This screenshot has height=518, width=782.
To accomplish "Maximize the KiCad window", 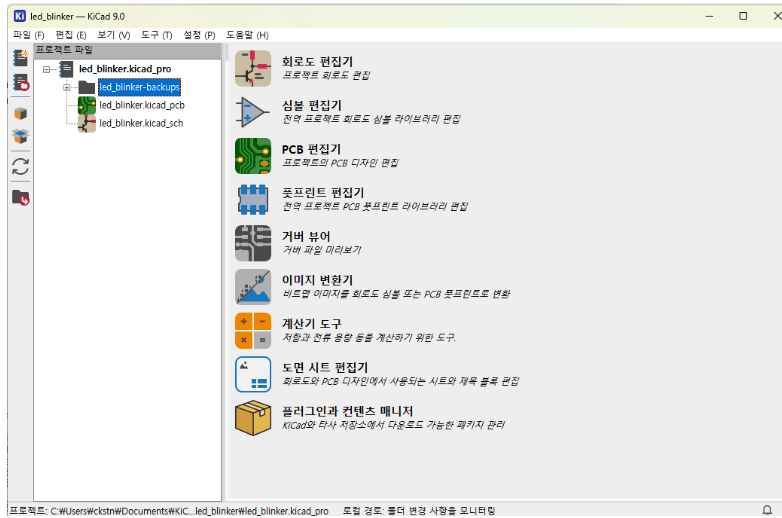I will (x=743, y=16).
